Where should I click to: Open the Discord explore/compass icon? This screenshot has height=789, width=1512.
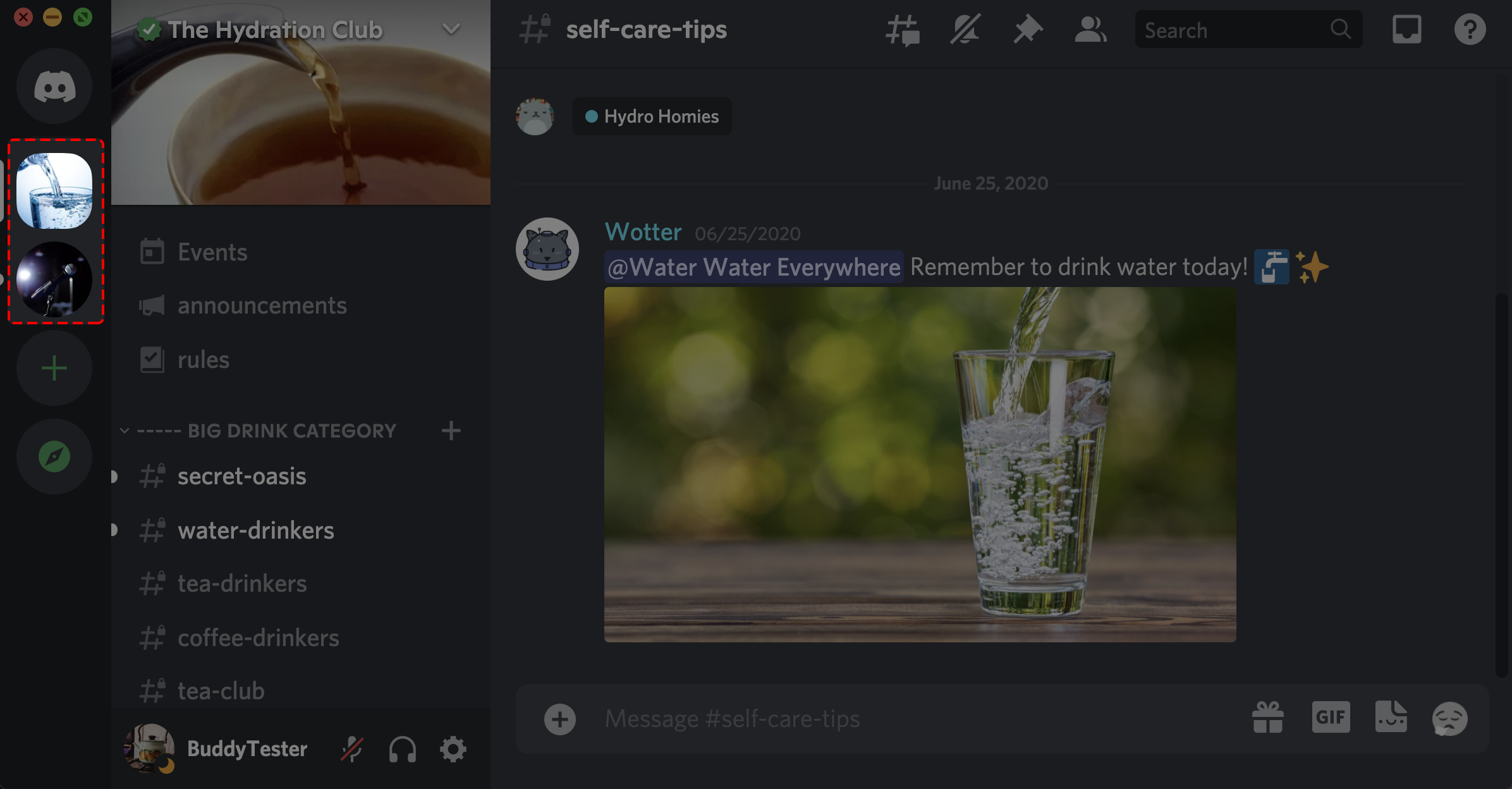[x=55, y=457]
